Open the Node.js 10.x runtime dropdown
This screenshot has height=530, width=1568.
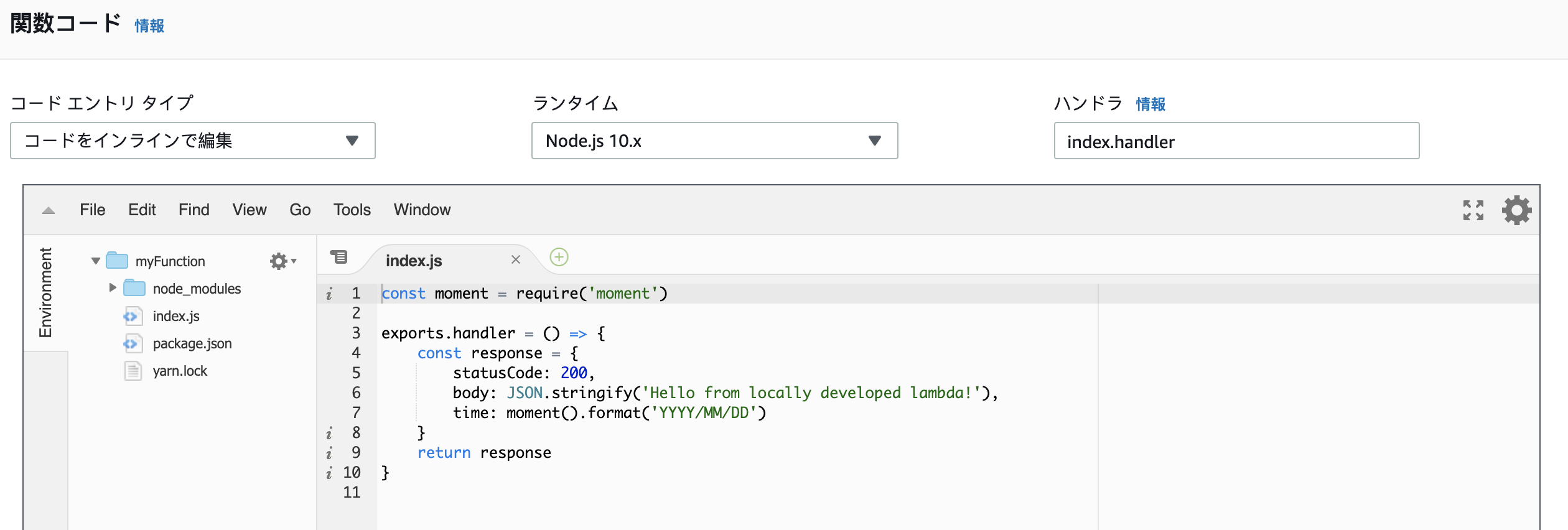(714, 141)
